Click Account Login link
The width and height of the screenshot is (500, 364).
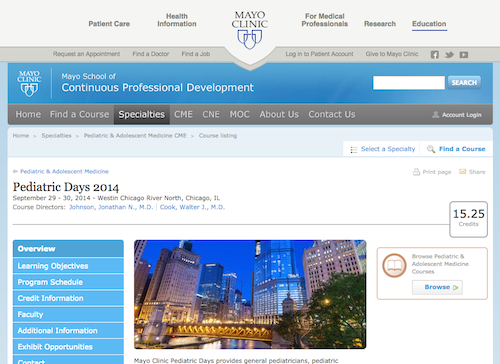(x=462, y=115)
